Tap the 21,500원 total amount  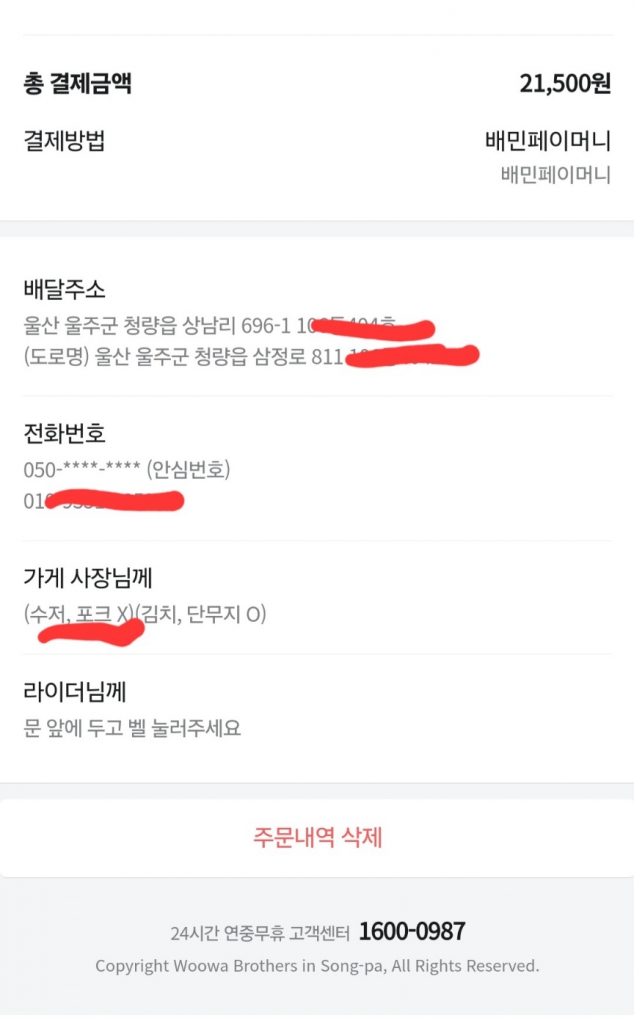(x=565, y=83)
